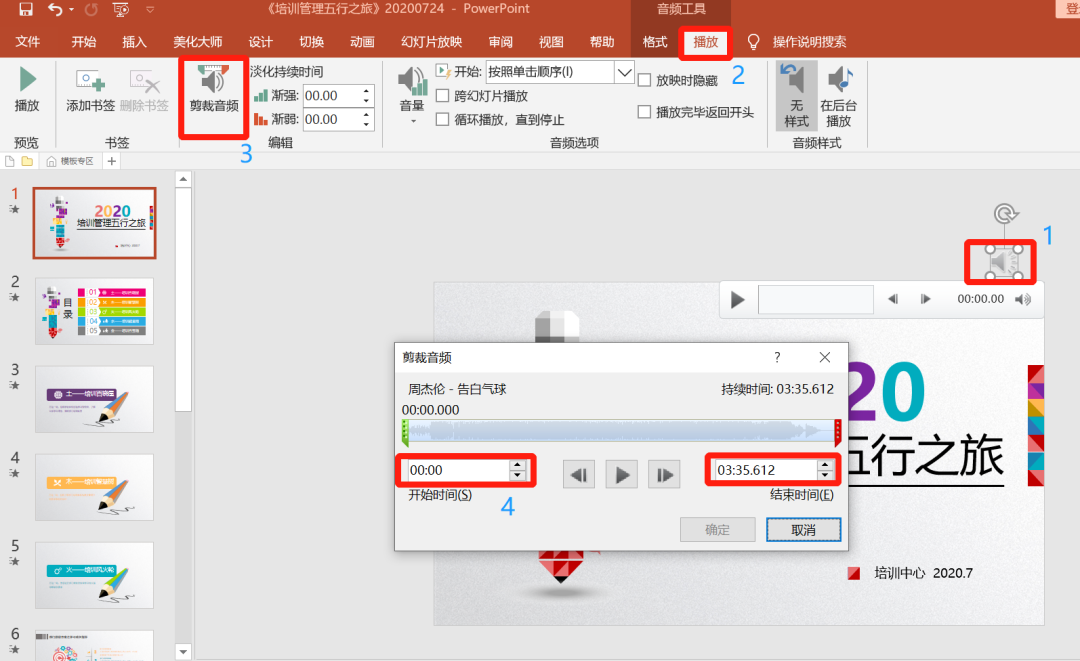This screenshot has height=661, width=1080.
Task: Mute using mini player volume icon
Action: coord(1023,299)
